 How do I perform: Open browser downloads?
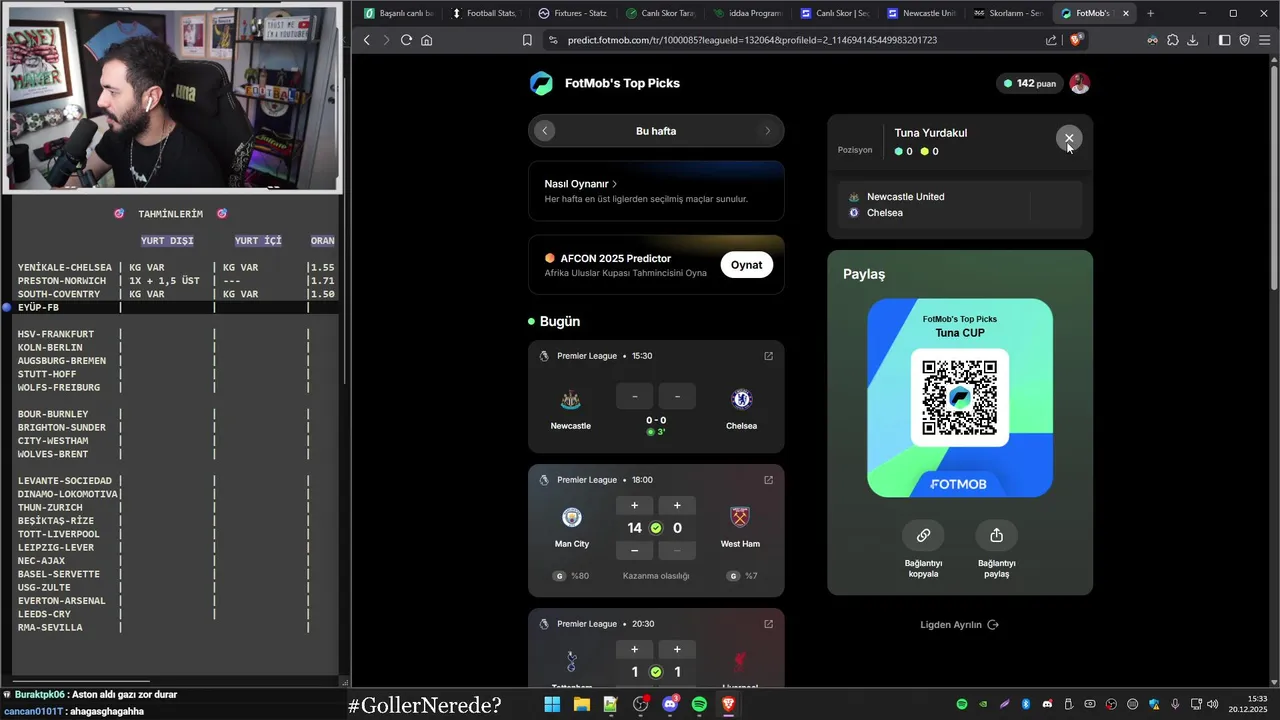(1193, 40)
